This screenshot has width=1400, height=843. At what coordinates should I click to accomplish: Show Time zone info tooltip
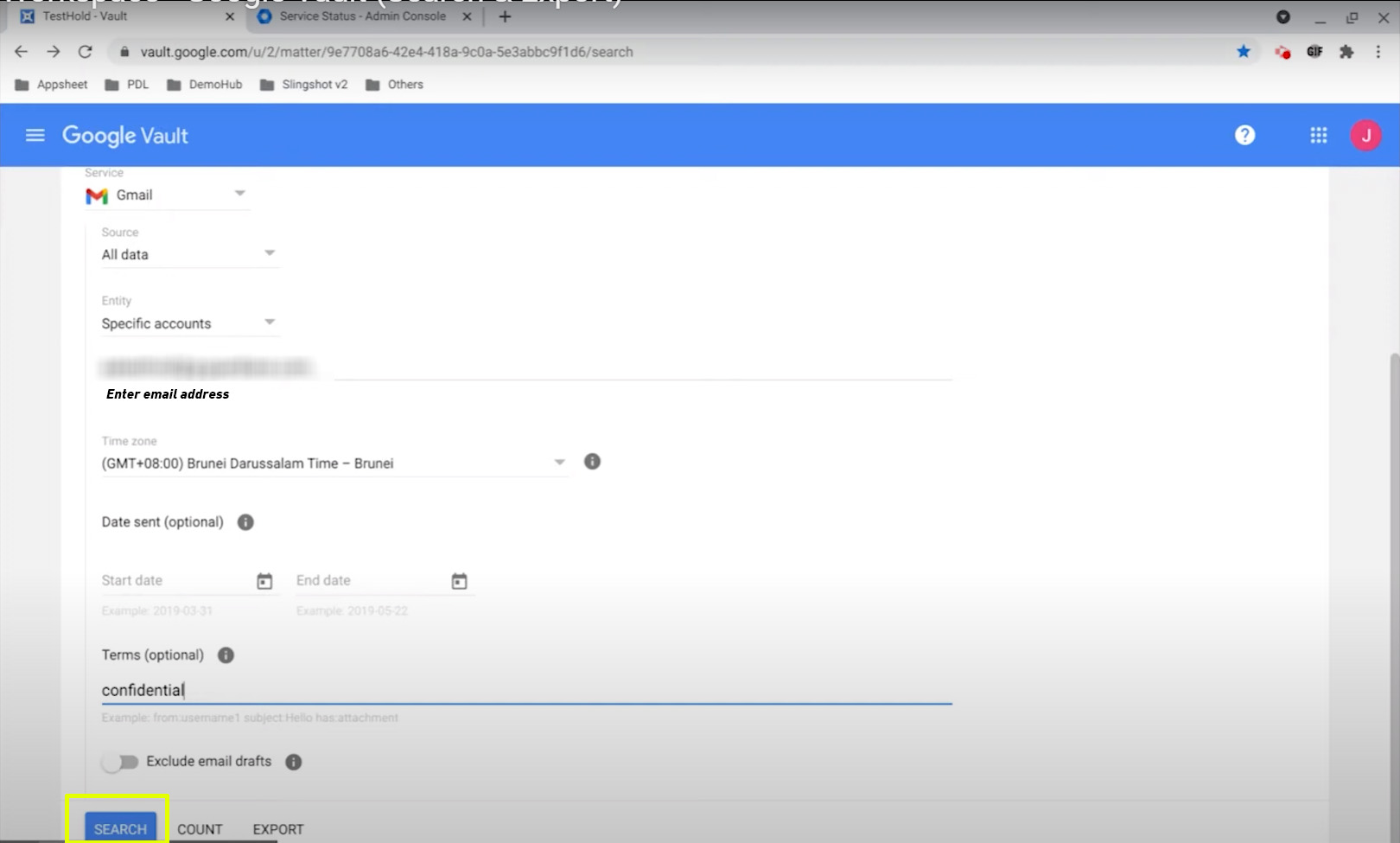(592, 462)
